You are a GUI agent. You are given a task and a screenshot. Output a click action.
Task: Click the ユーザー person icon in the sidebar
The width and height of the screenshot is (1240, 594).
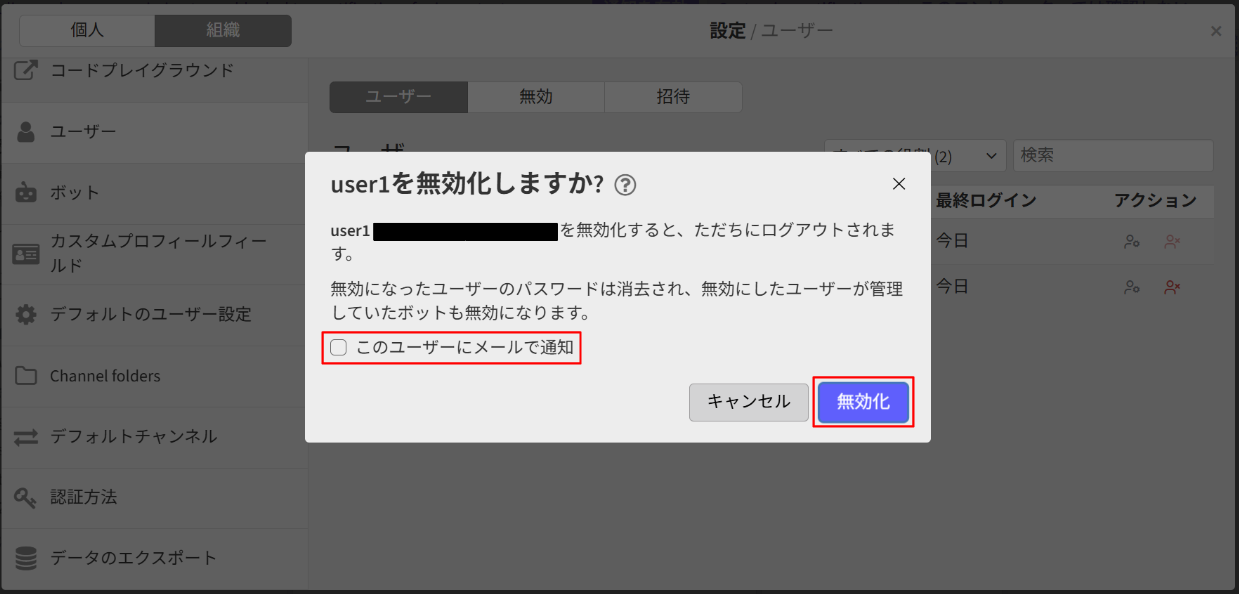[24, 131]
